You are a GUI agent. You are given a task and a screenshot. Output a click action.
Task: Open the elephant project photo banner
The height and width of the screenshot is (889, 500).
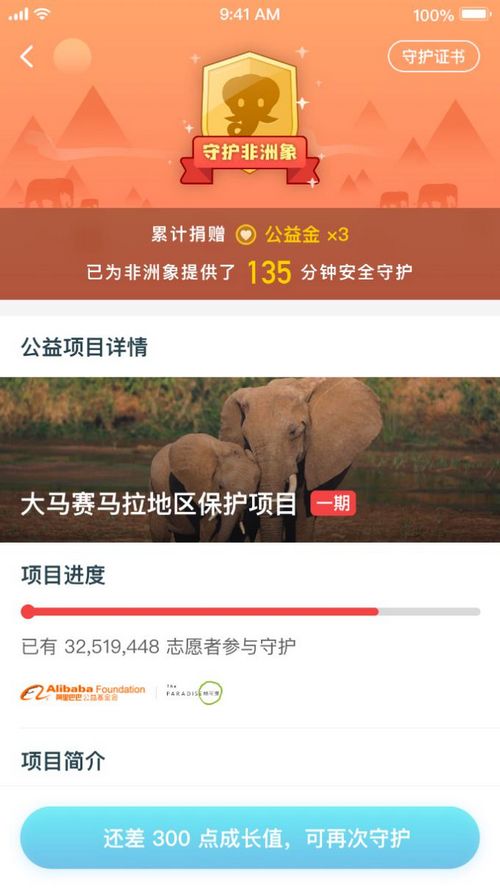click(x=250, y=459)
